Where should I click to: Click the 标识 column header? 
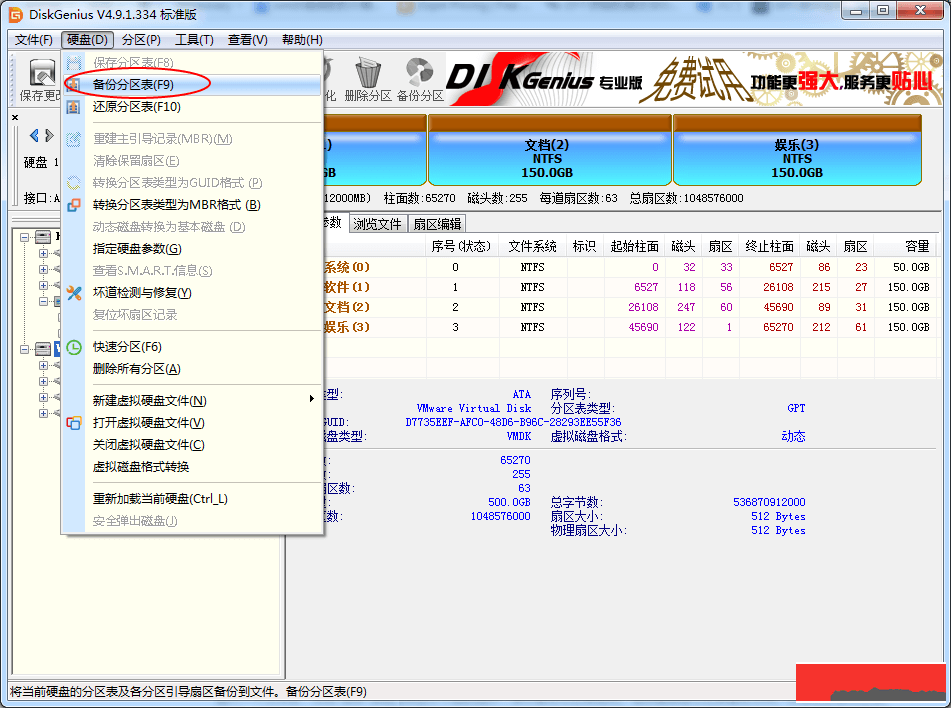(x=584, y=246)
